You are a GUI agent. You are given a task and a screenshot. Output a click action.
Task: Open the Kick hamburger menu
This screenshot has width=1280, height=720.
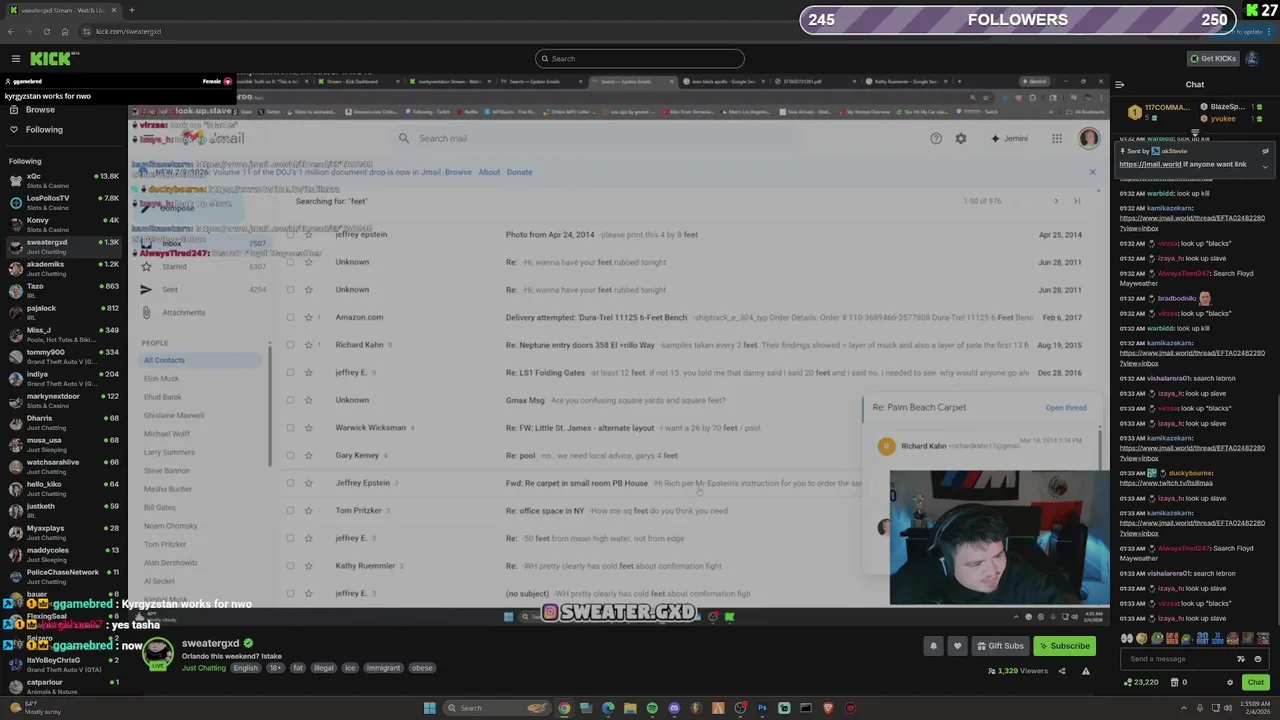16,59
